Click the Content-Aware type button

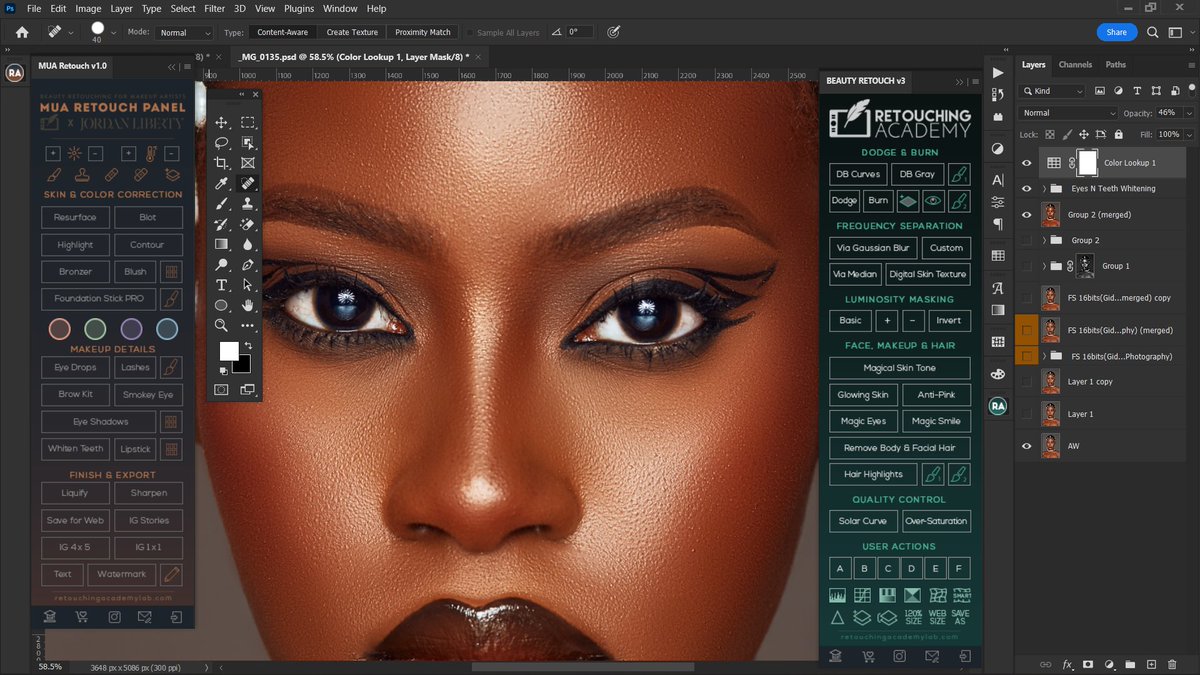point(282,32)
